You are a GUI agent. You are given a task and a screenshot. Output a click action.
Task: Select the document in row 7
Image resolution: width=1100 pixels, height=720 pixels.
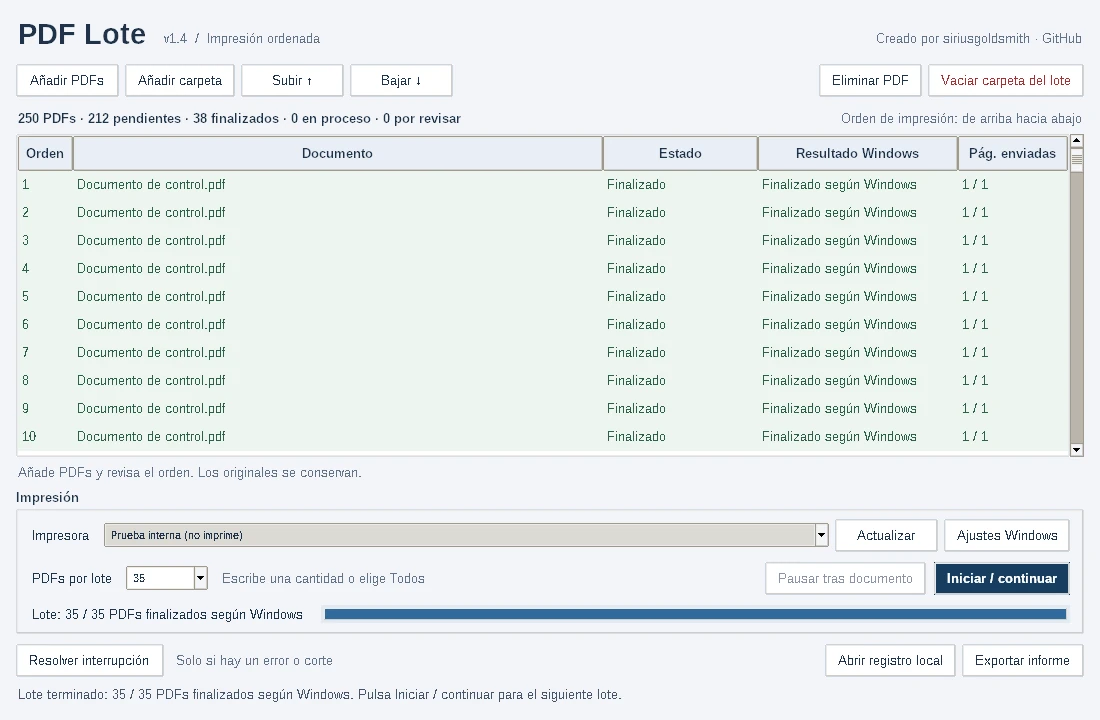(x=543, y=352)
